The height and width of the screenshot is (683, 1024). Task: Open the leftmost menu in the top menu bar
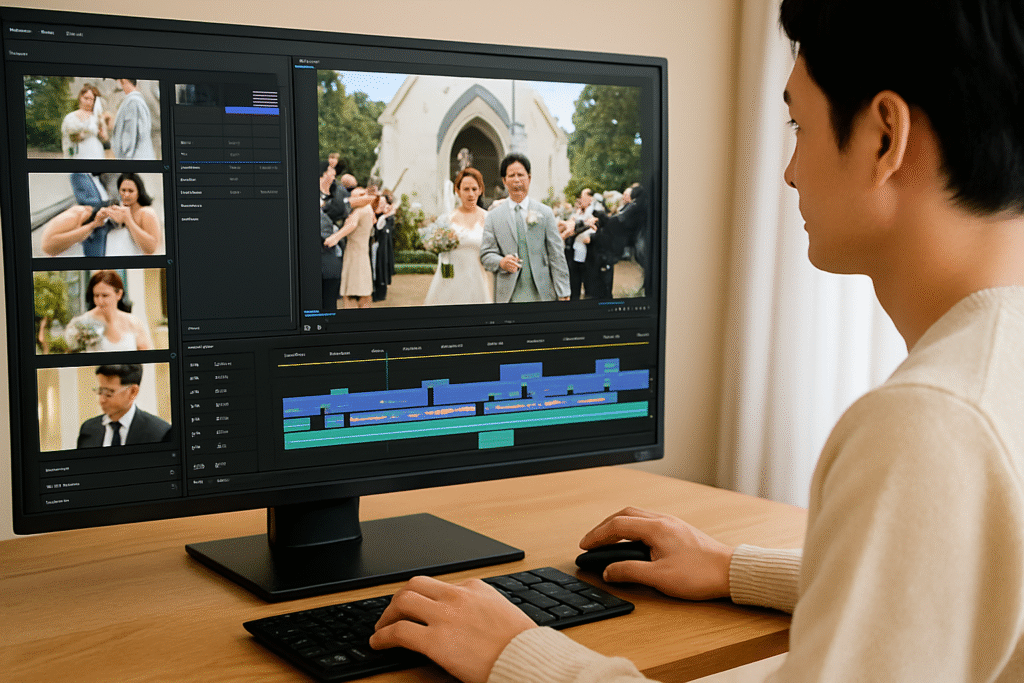click(22, 31)
